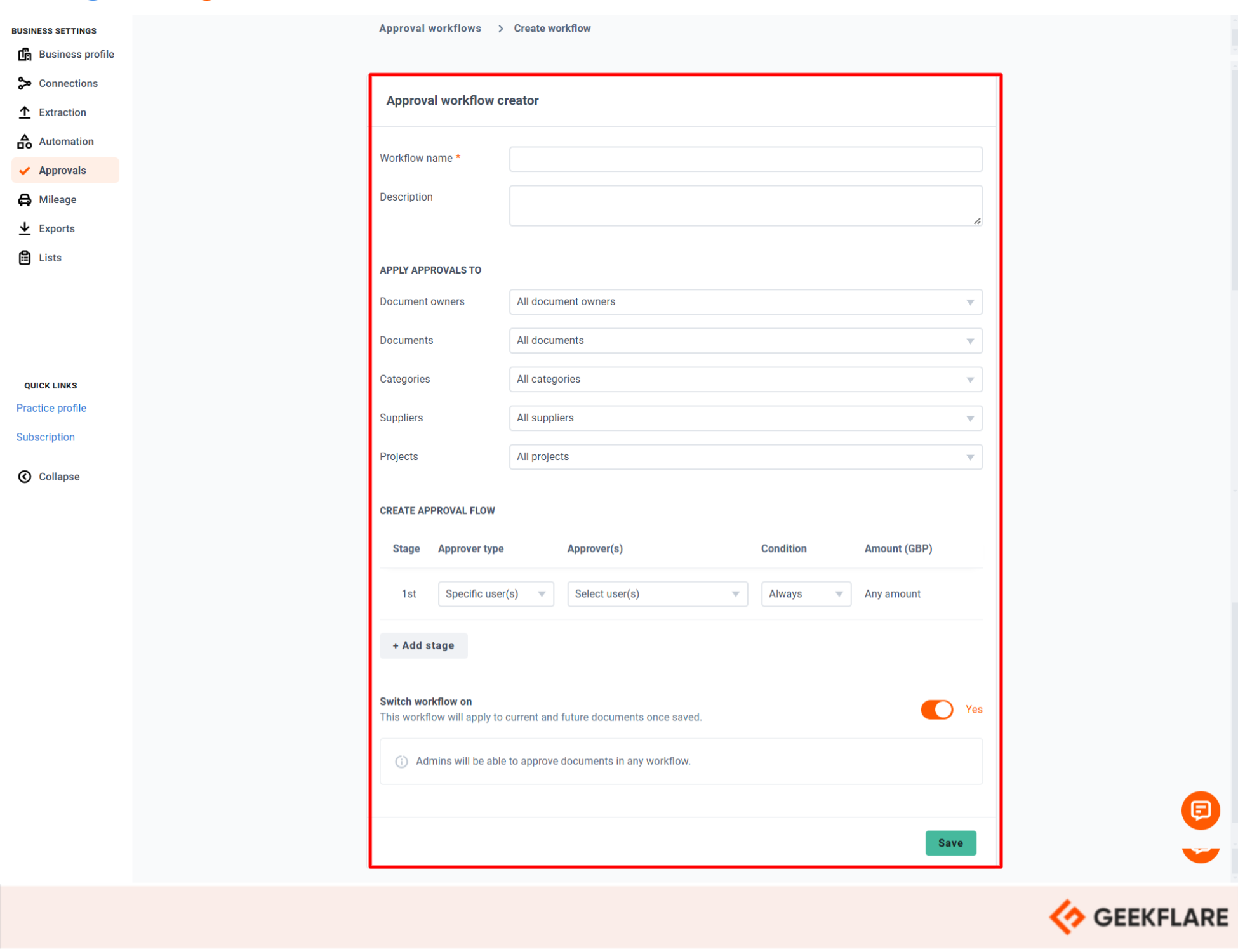
Task: Select Approvals in the sidebar
Action: coord(65,171)
